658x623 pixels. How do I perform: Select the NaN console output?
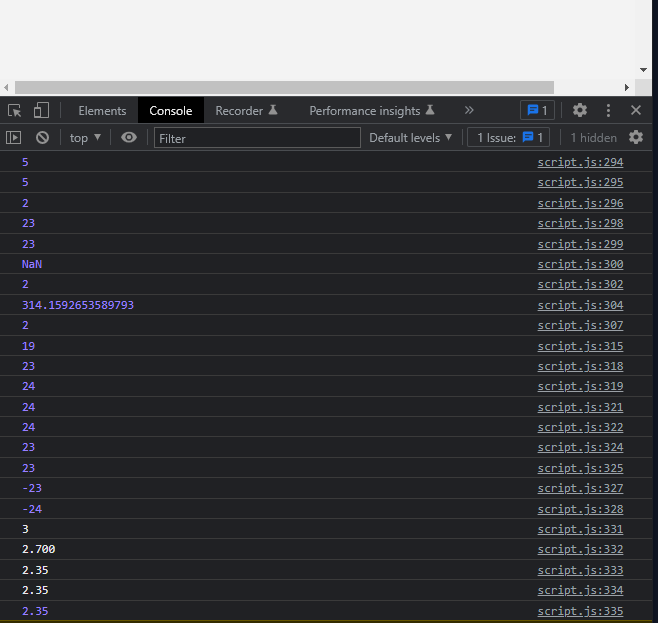(32, 264)
